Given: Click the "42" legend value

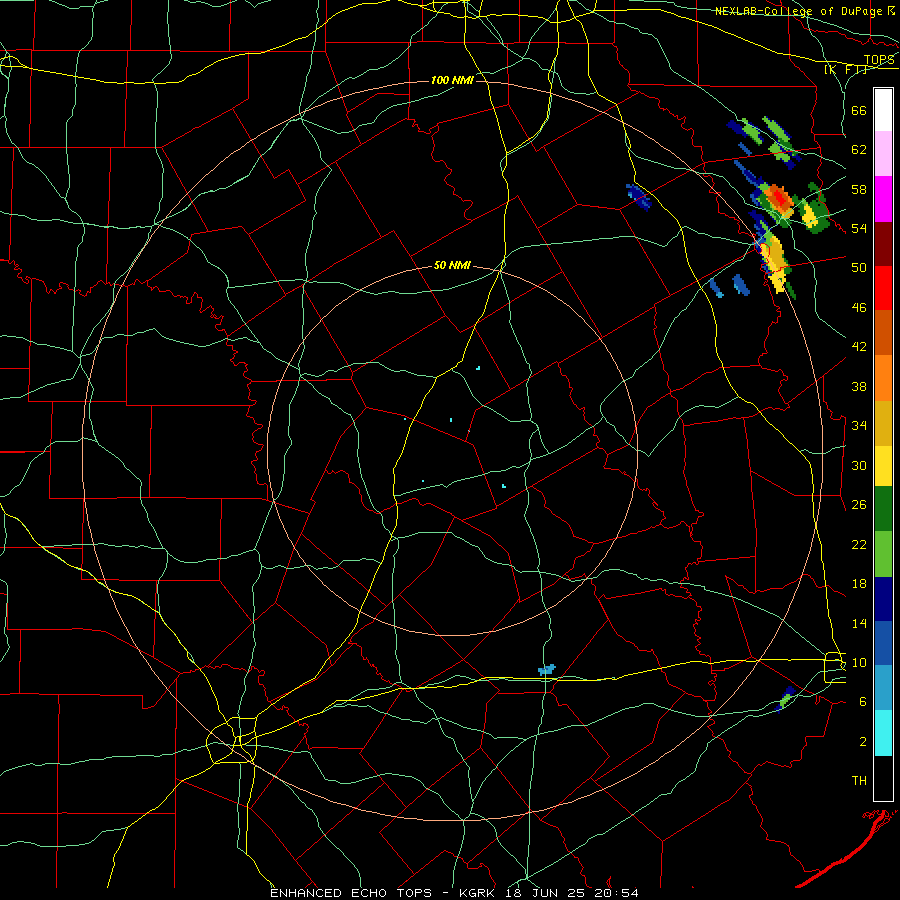Looking at the screenshot, I should pyautogui.click(x=859, y=347).
